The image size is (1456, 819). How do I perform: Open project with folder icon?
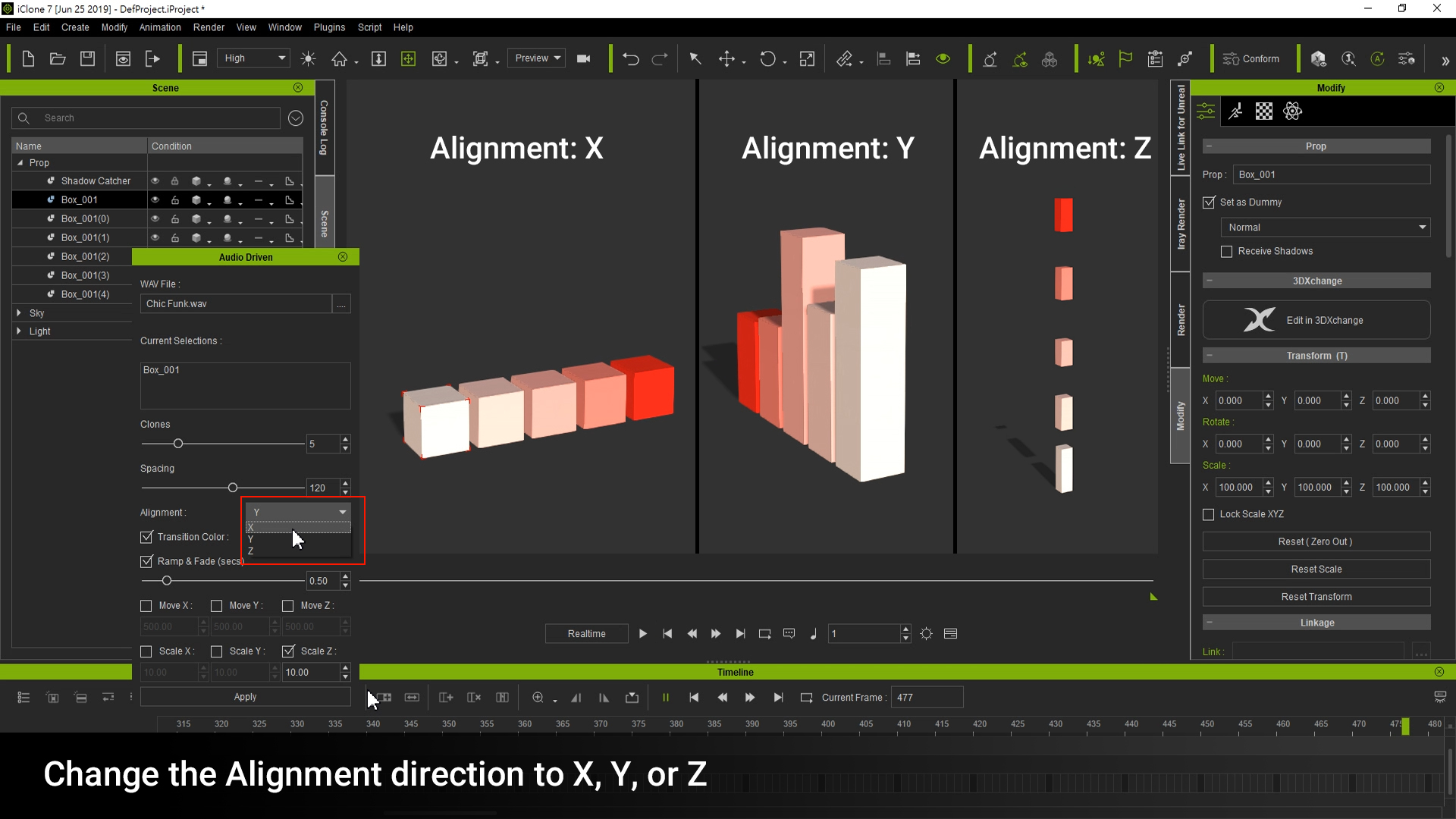[x=58, y=58]
